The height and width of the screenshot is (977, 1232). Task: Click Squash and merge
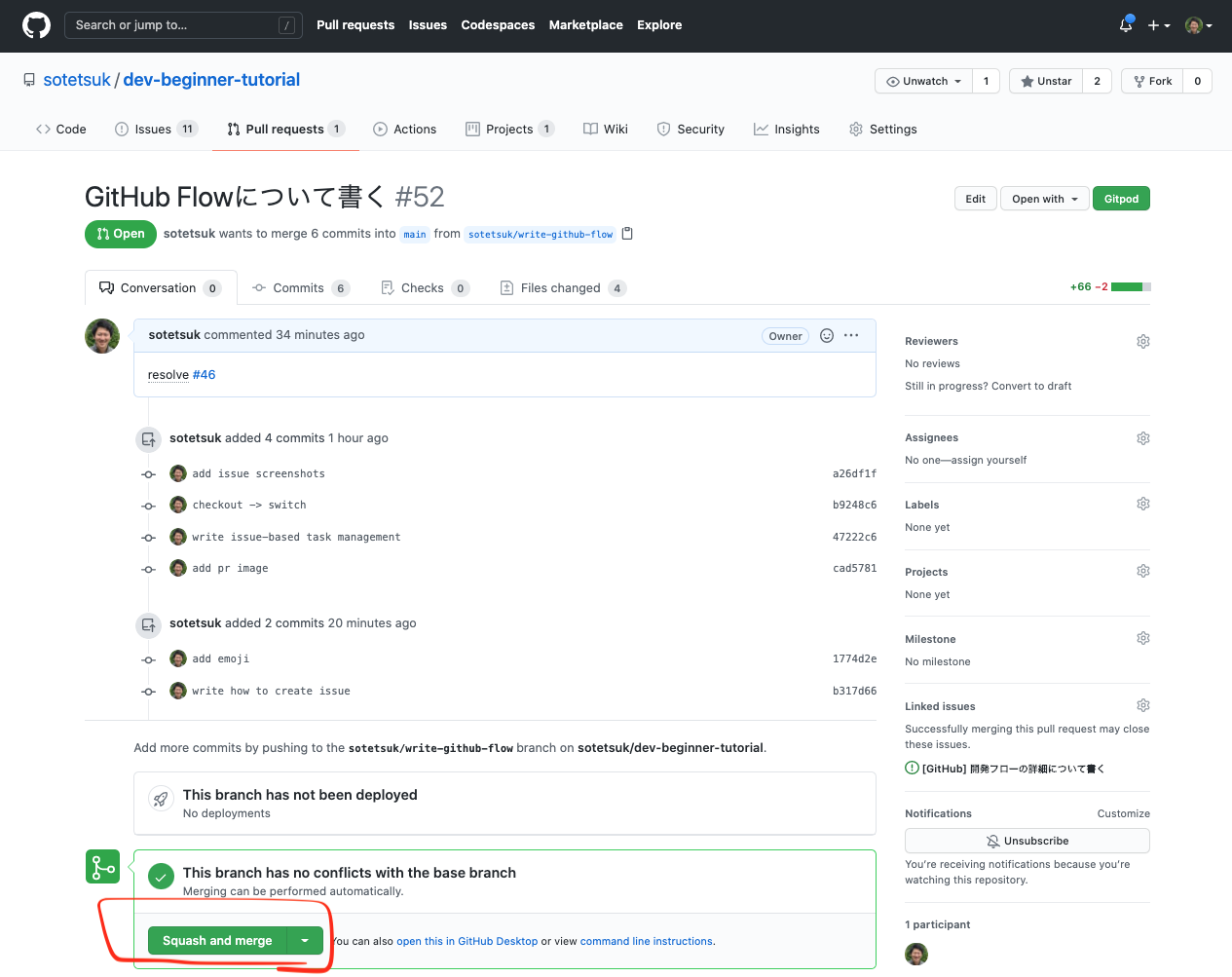tap(217, 941)
